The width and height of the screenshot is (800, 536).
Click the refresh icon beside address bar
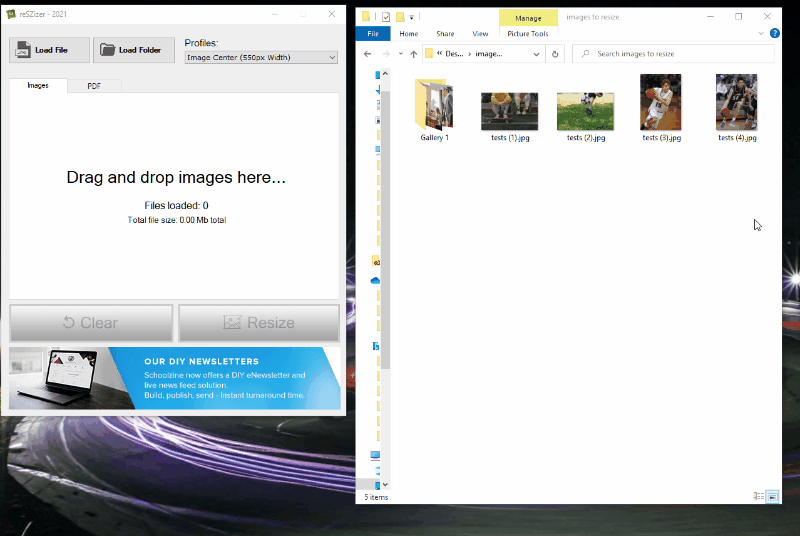(x=556, y=54)
